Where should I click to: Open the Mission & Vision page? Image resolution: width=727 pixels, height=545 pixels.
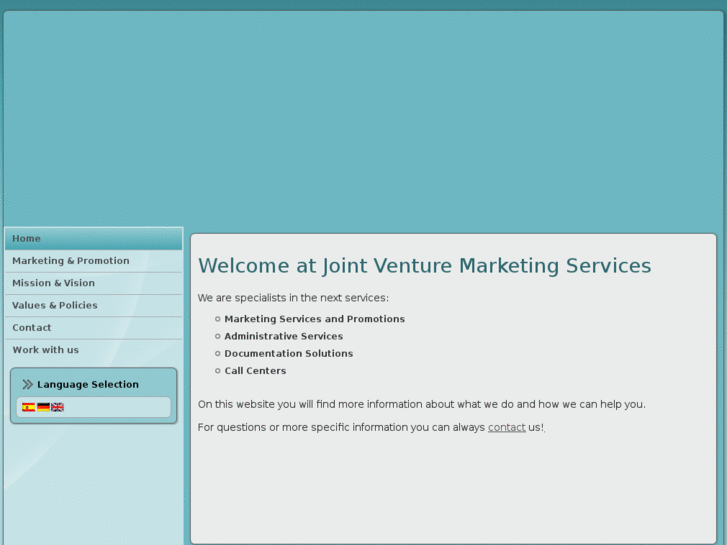tap(53, 283)
